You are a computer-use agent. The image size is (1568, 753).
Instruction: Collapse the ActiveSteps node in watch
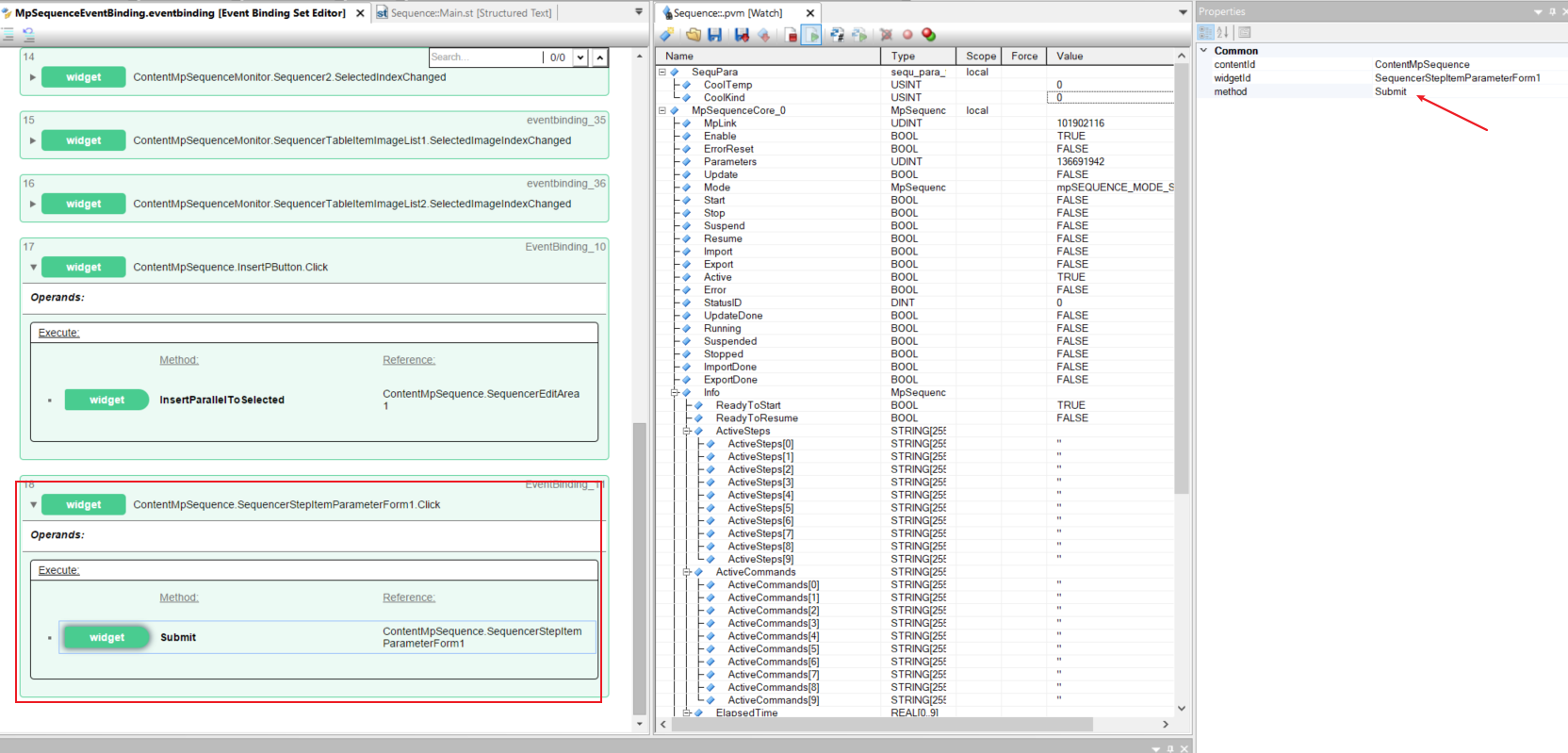tap(687, 431)
